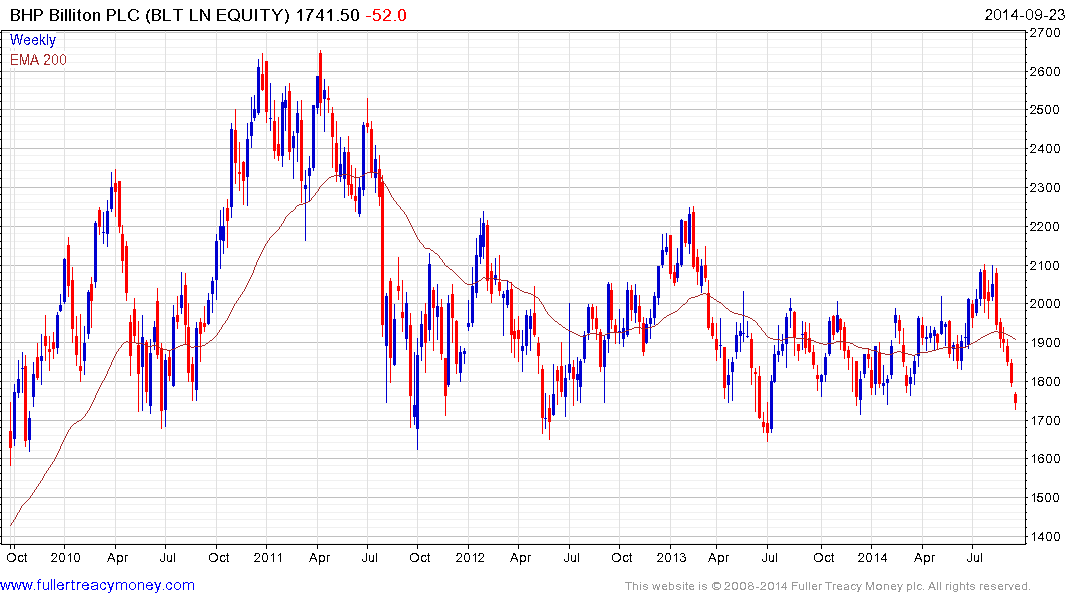The width and height of the screenshot is (1075, 600).
Task: Click the copyright notice text
Action: pos(828,586)
